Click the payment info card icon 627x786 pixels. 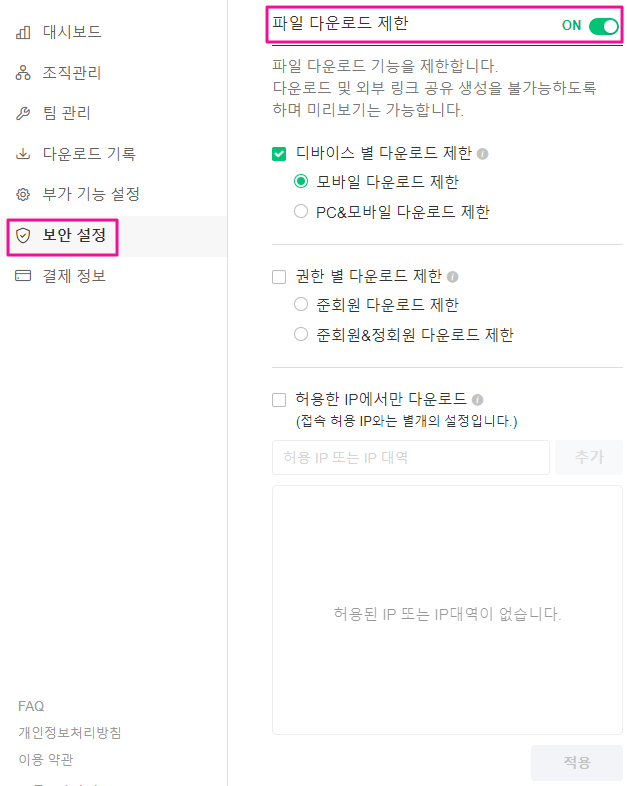pos(23,276)
